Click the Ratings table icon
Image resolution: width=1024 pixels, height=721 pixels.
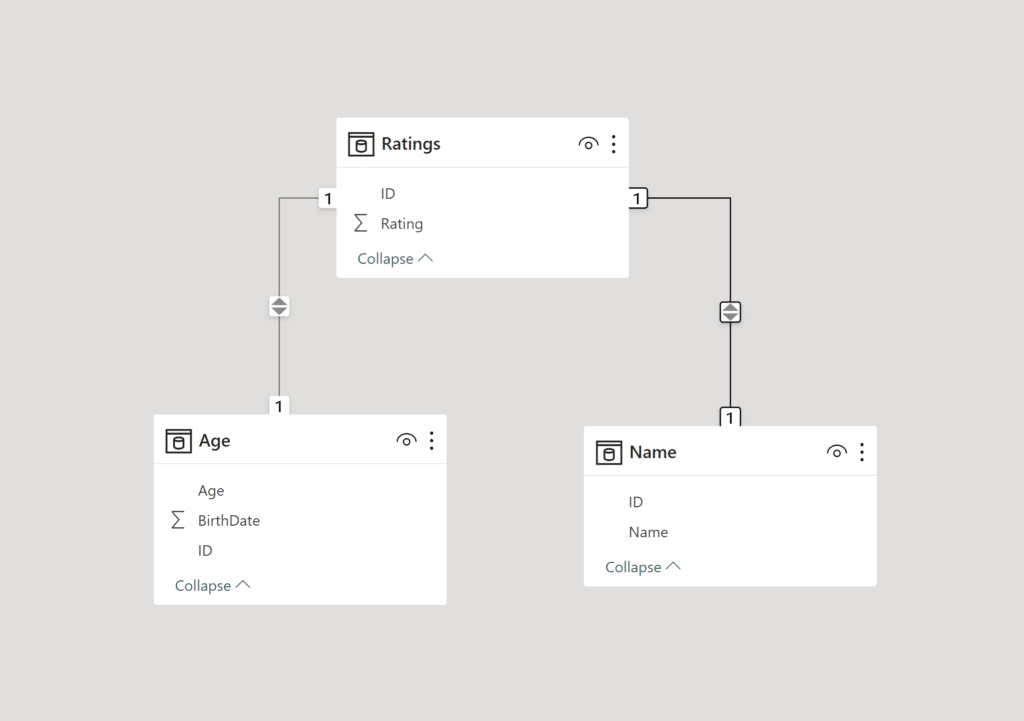coord(360,144)
